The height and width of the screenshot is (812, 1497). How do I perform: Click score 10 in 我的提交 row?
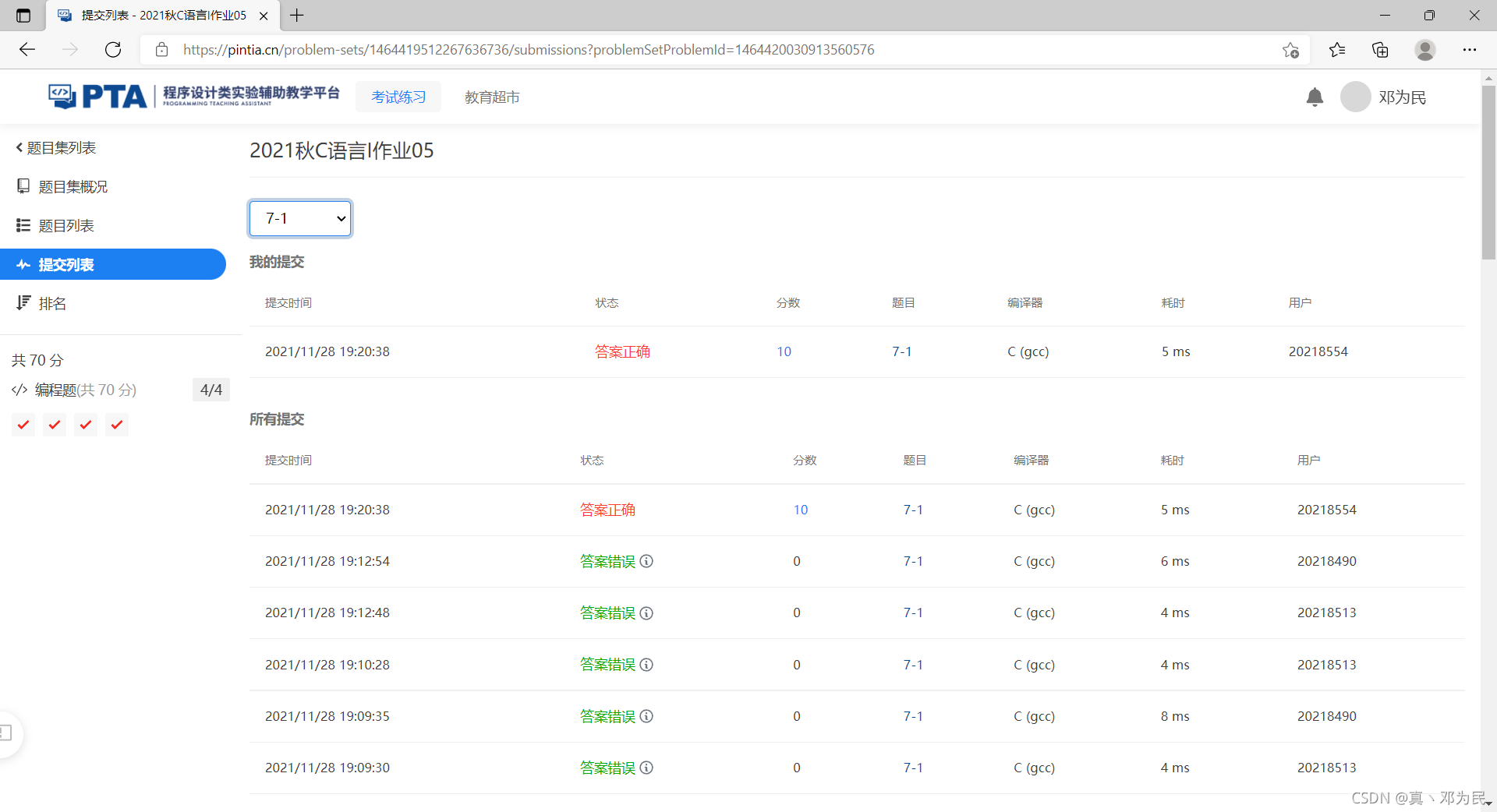pos(784,351)
